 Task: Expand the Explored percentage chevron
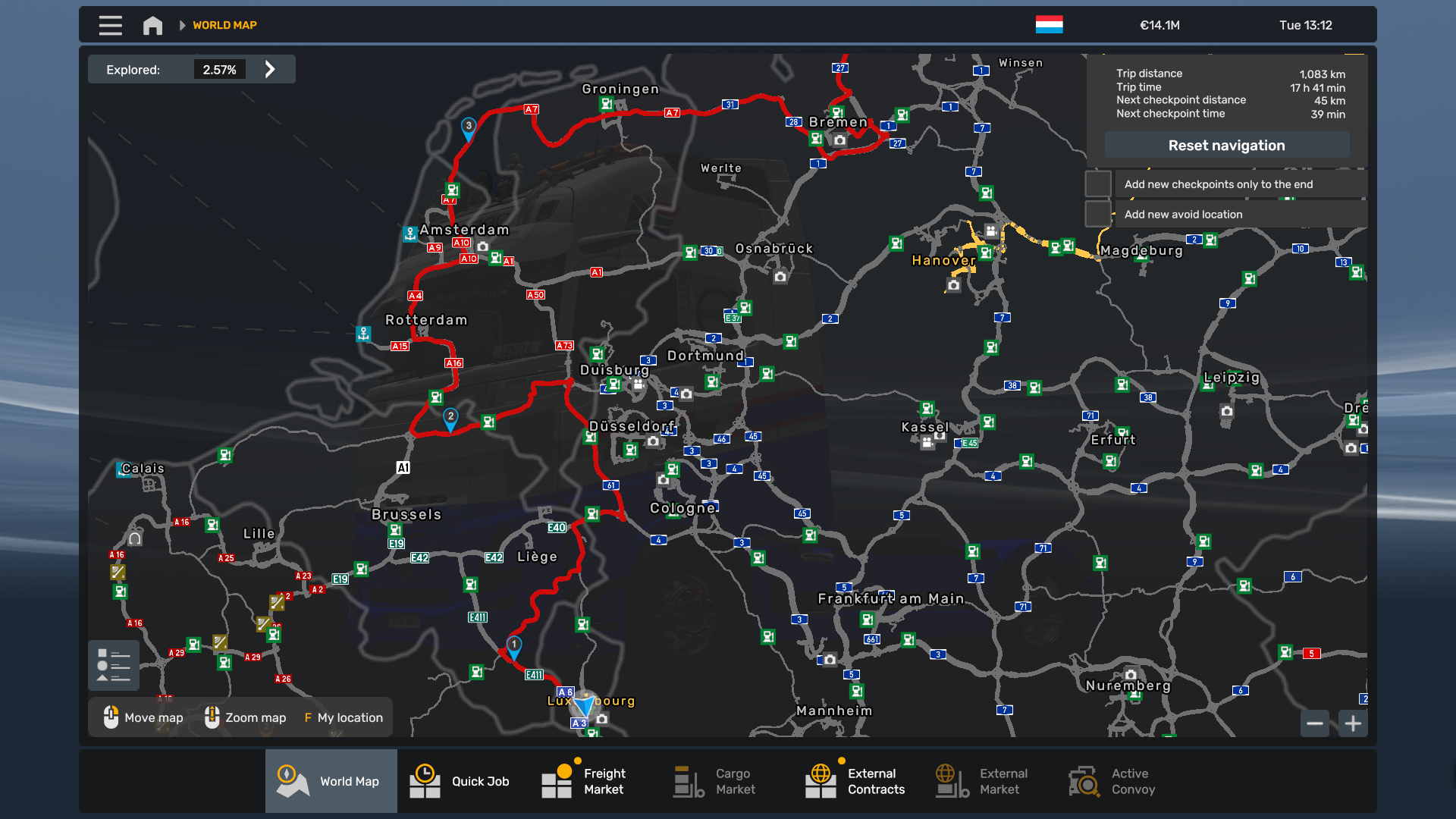270,70
